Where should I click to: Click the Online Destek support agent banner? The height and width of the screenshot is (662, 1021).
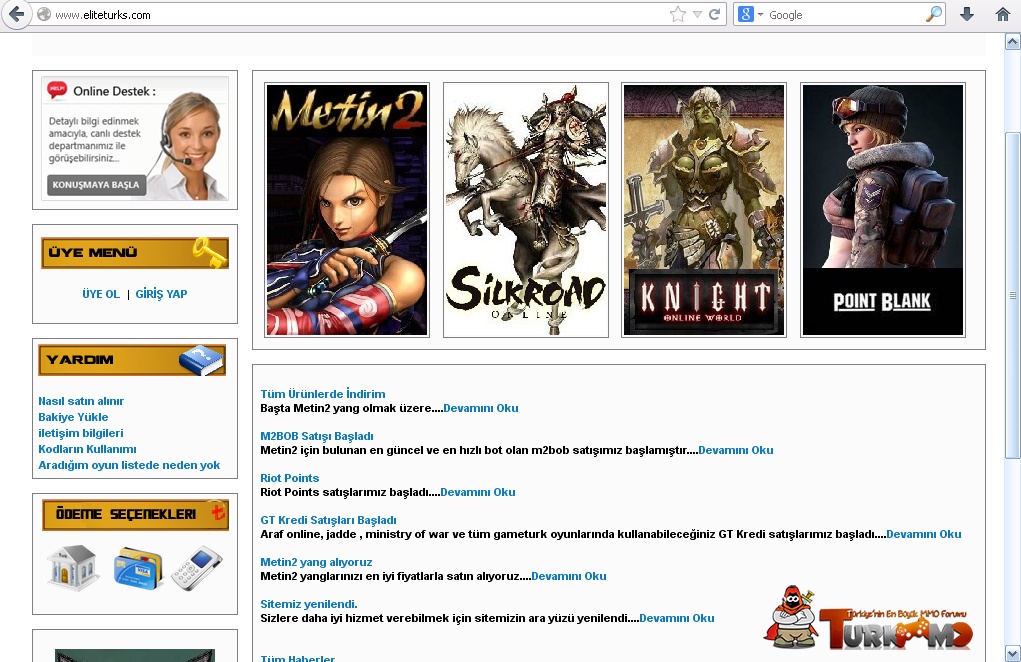pyautogui.click(x=135, y=139)
